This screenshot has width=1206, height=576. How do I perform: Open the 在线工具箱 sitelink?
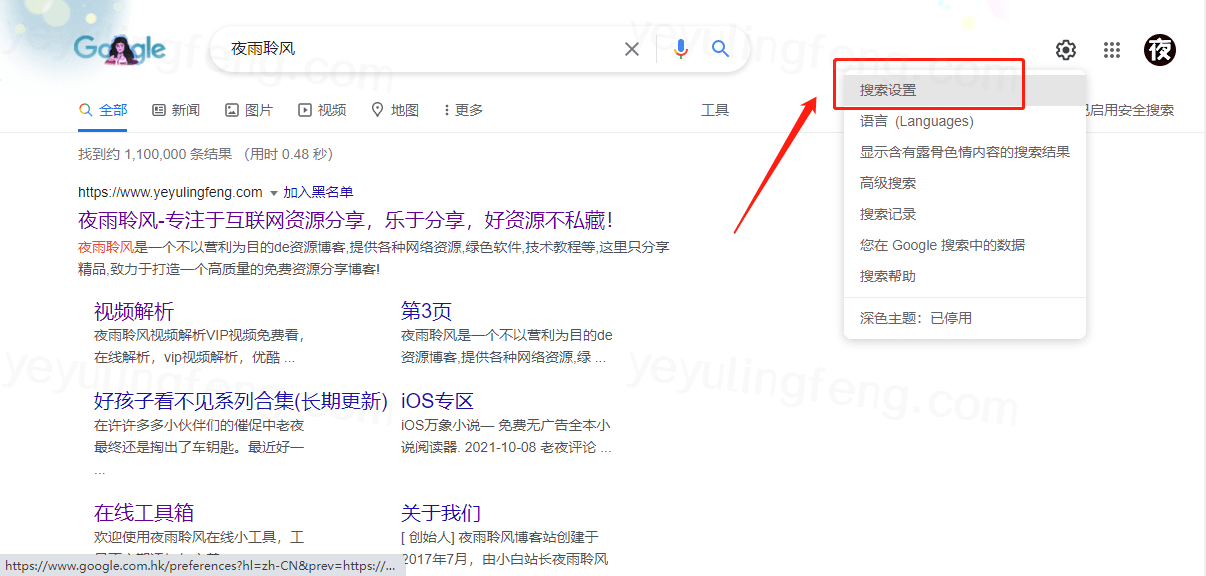coord(144,513)
